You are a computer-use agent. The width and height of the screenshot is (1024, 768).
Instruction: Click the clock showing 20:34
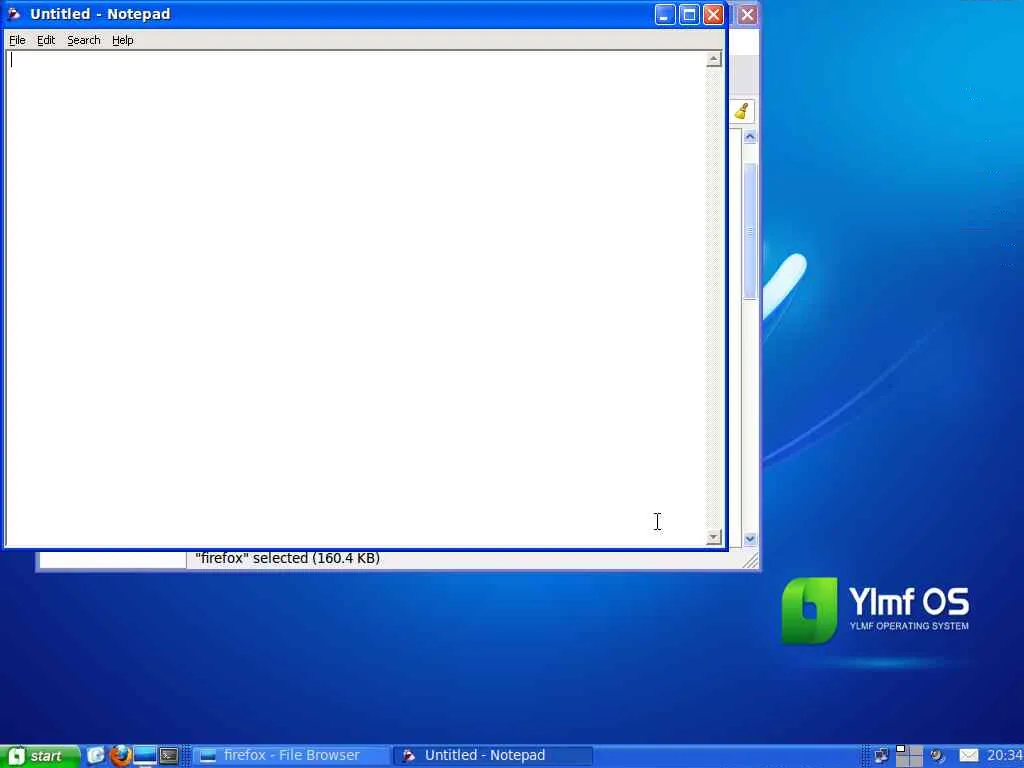pos(1005,756)
